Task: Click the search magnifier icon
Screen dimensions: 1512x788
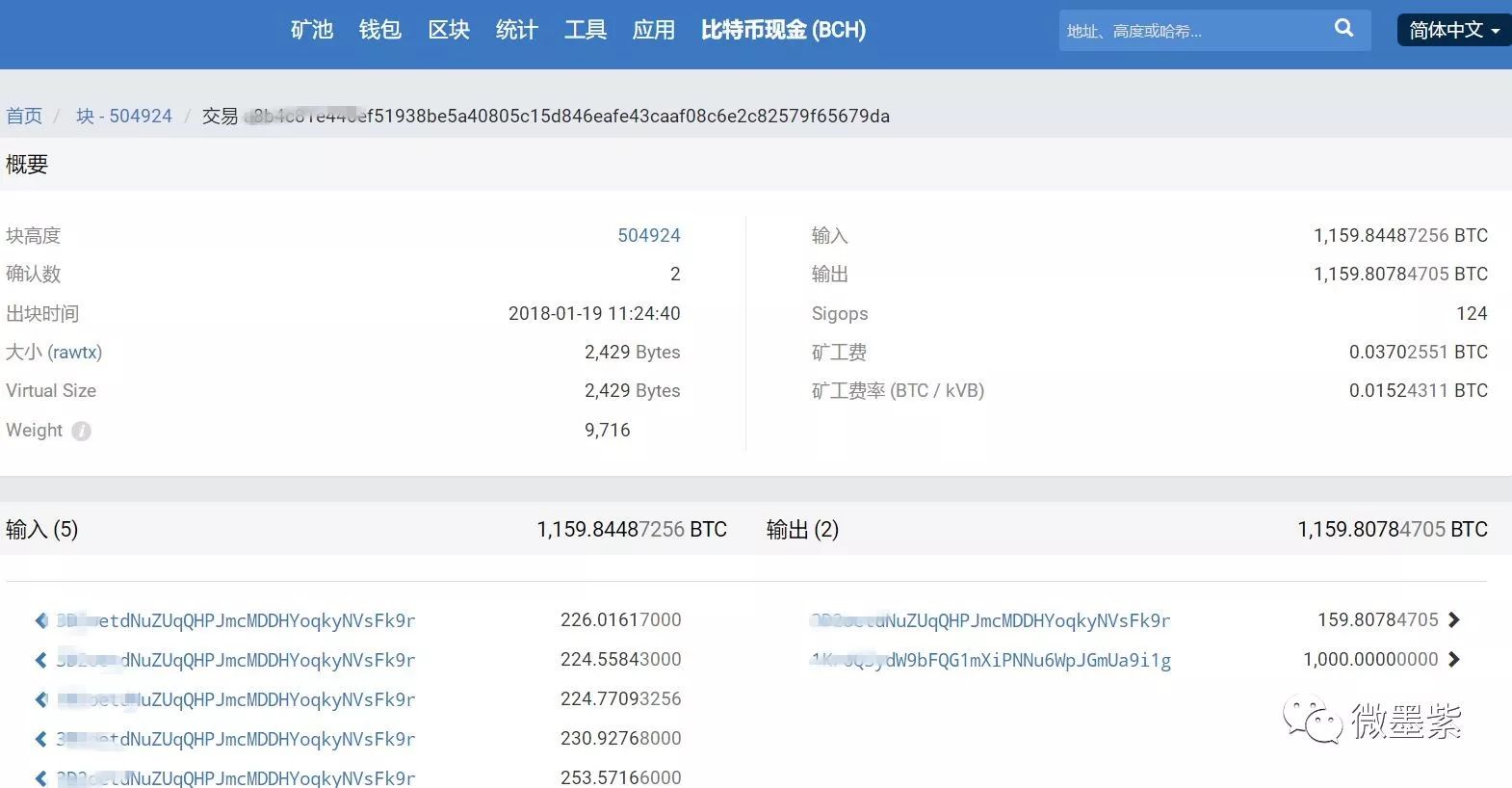Action: pos(1344,29)
